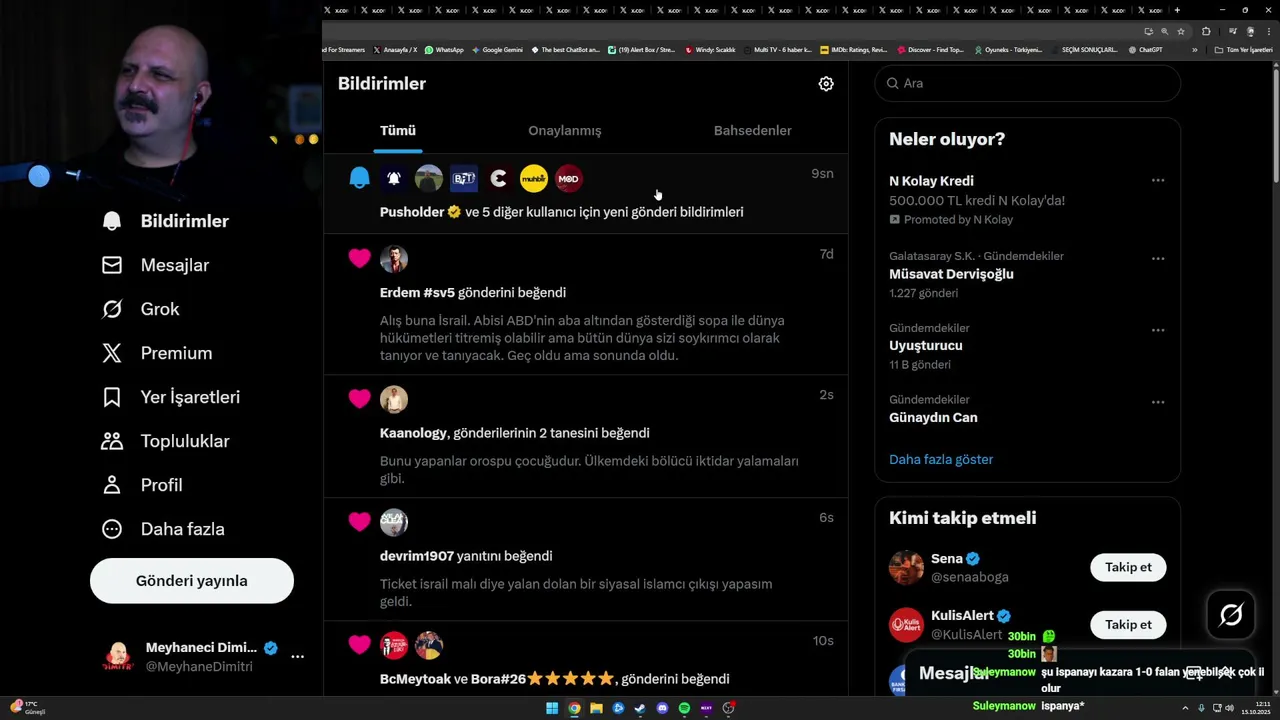Open Google Gemini bookmark
The height and width of the screenshot is (720, 1280).
497,49
